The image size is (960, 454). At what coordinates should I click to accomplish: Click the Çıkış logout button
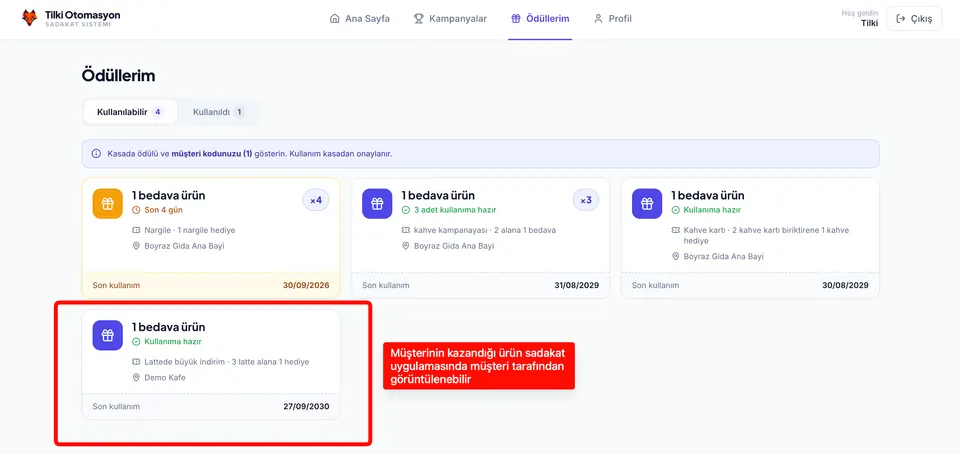(914, 18)
